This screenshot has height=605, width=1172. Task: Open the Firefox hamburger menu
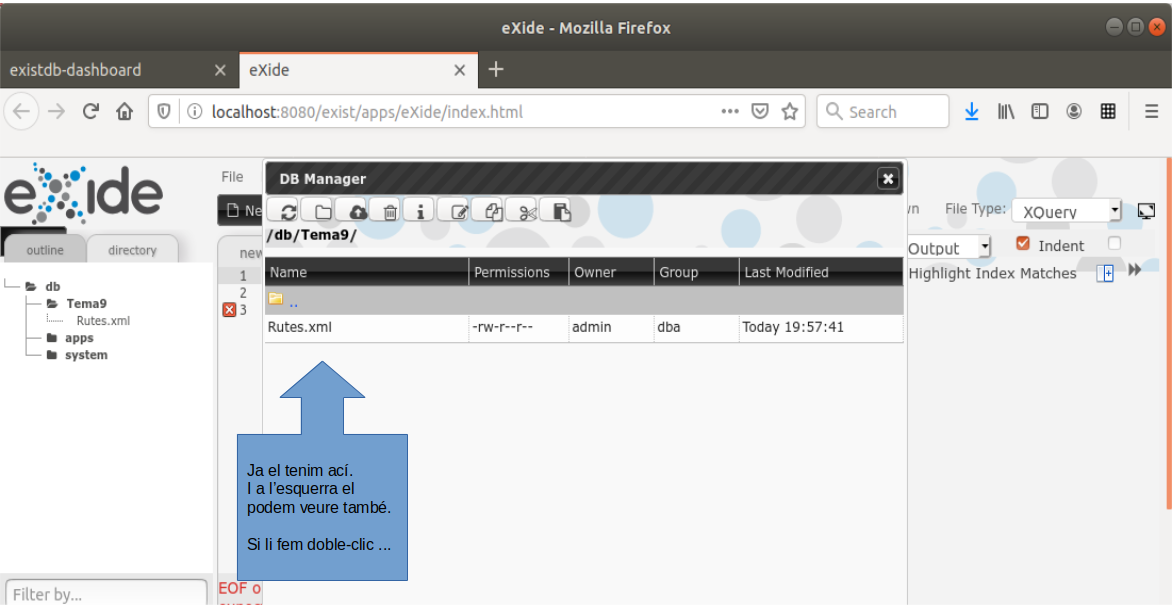click(x=1152, y=111)
